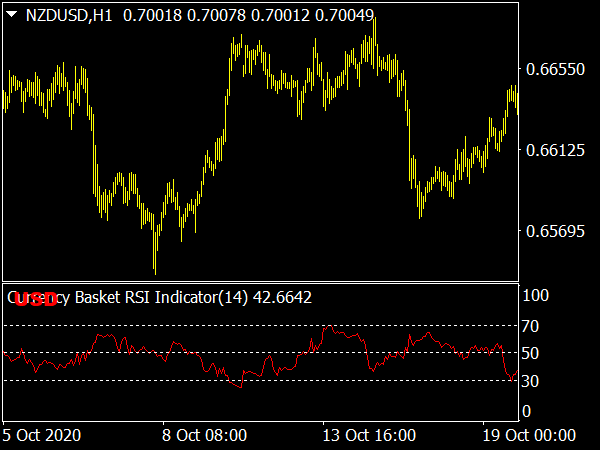The height and width of the screenshot is (450, 600).
Task: Click the 13 Oct 16:00 time label
Action: 369,435
